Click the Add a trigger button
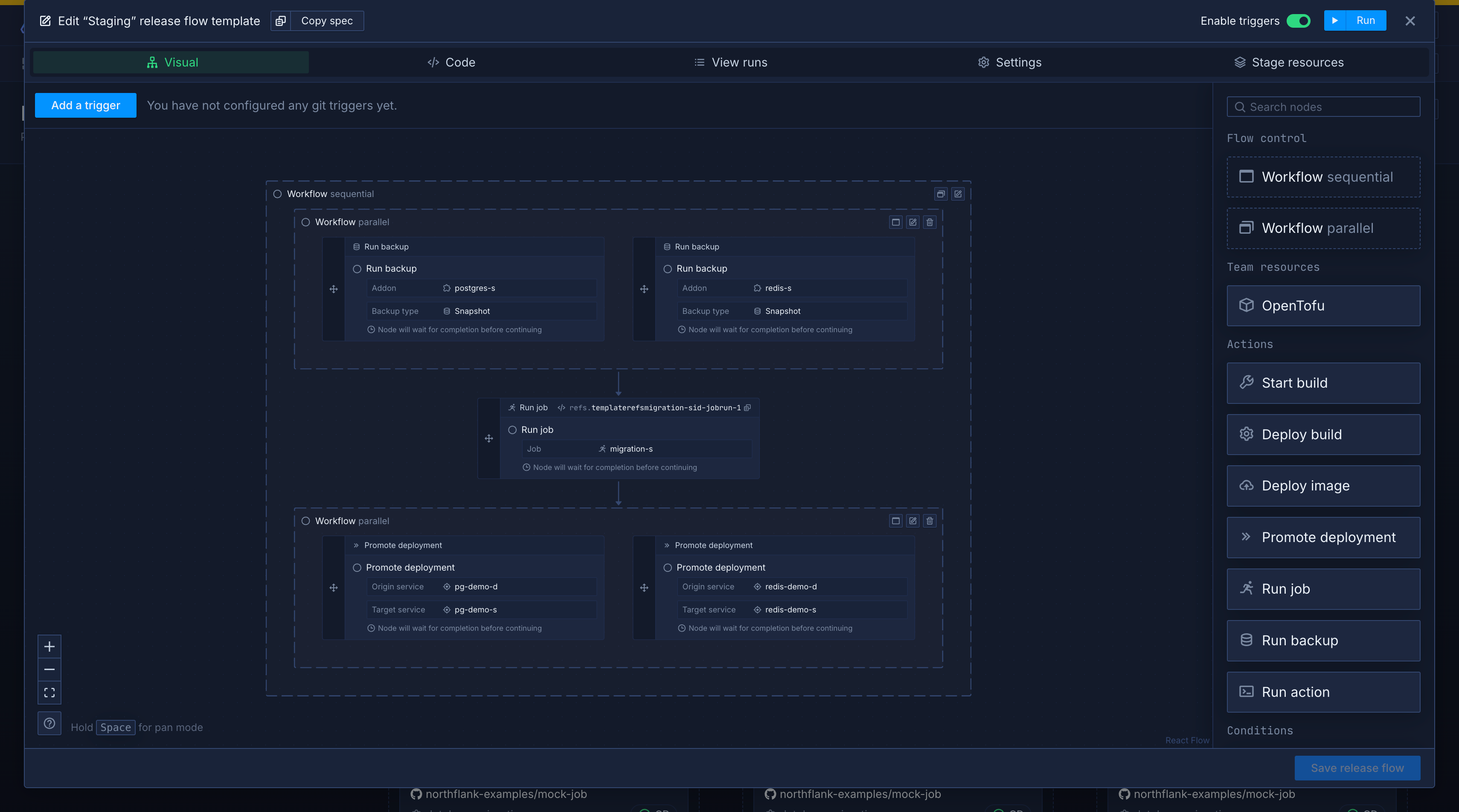Image resolution: width=1459 pixels, height=812 pixels. pos(85,105)
